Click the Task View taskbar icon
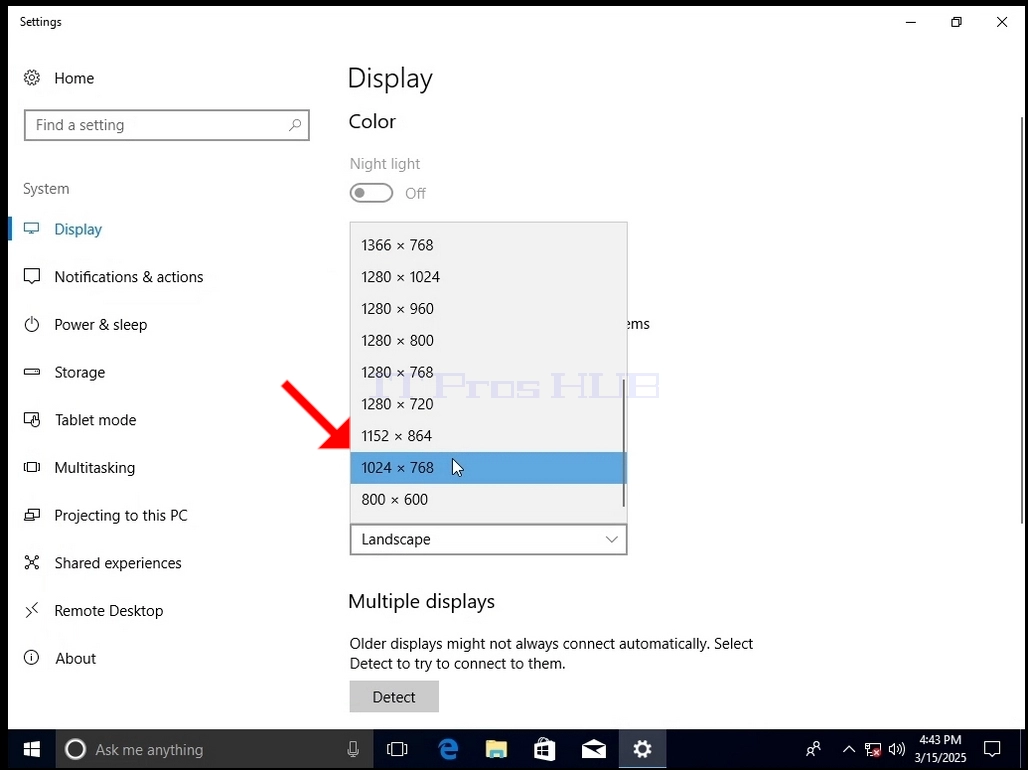The height and width of the screenshot is (770, 1028). click(x=397, y=749)
